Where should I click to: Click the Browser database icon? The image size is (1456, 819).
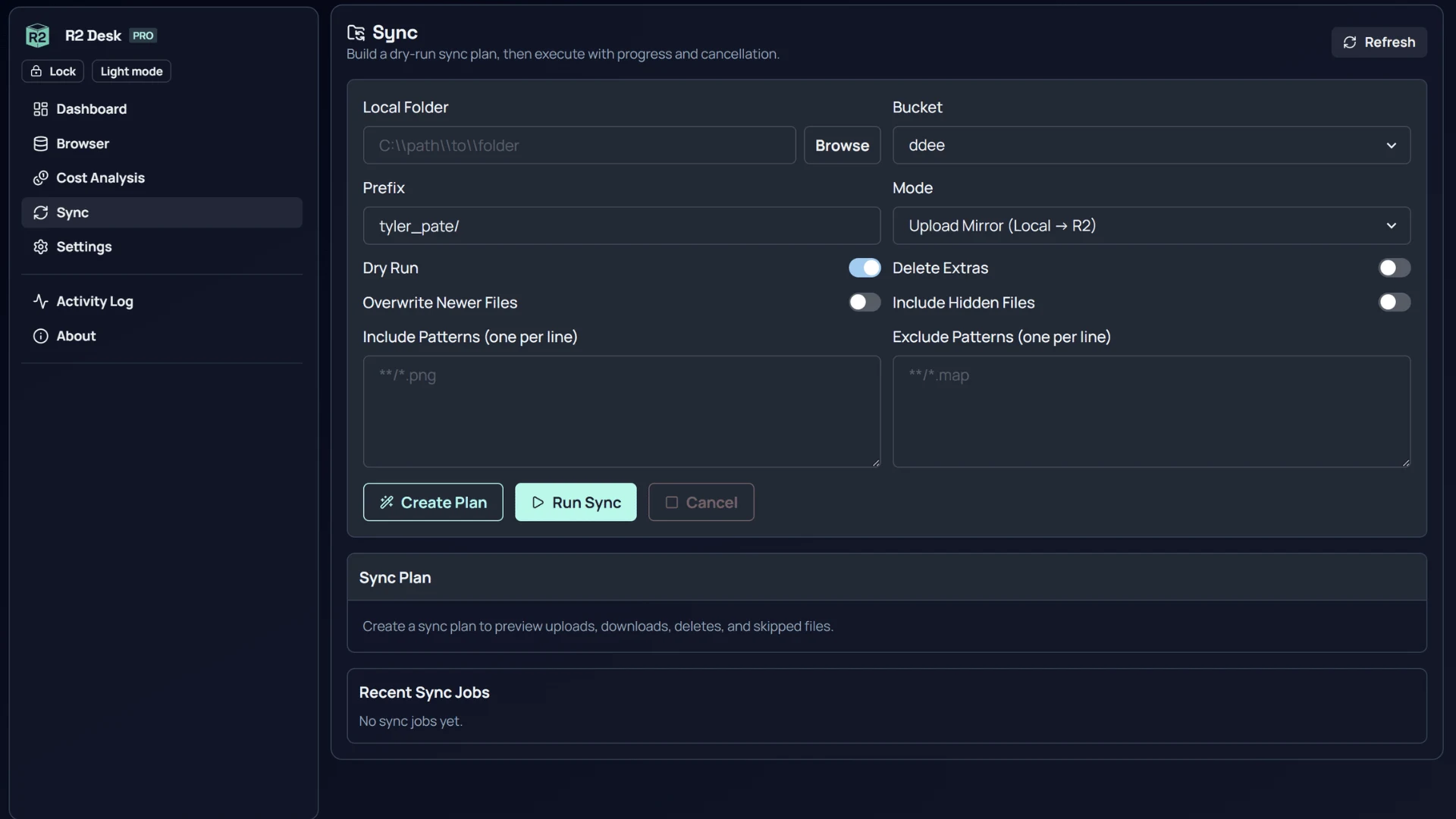click(41, 144)
